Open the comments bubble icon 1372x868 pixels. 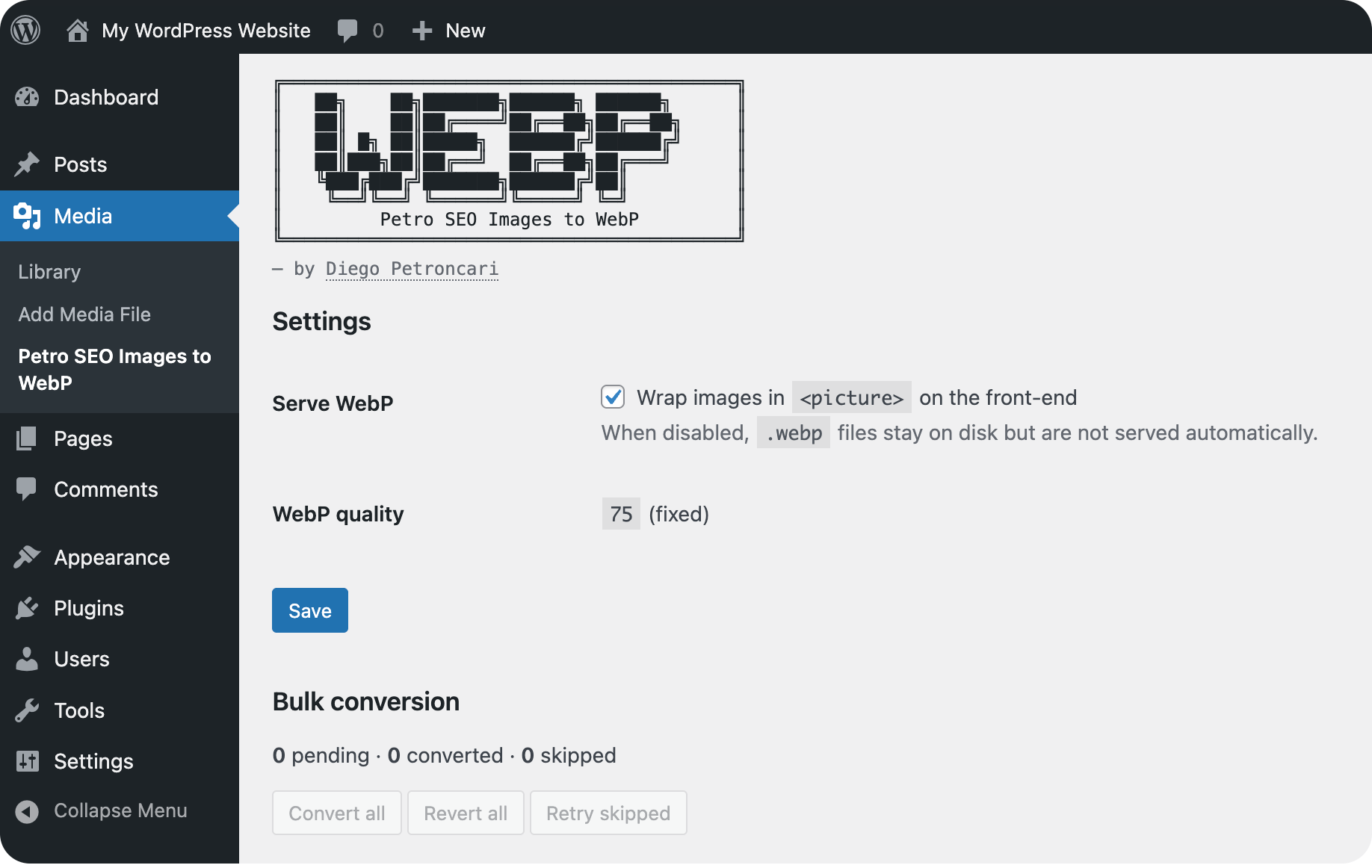point(347,31)
